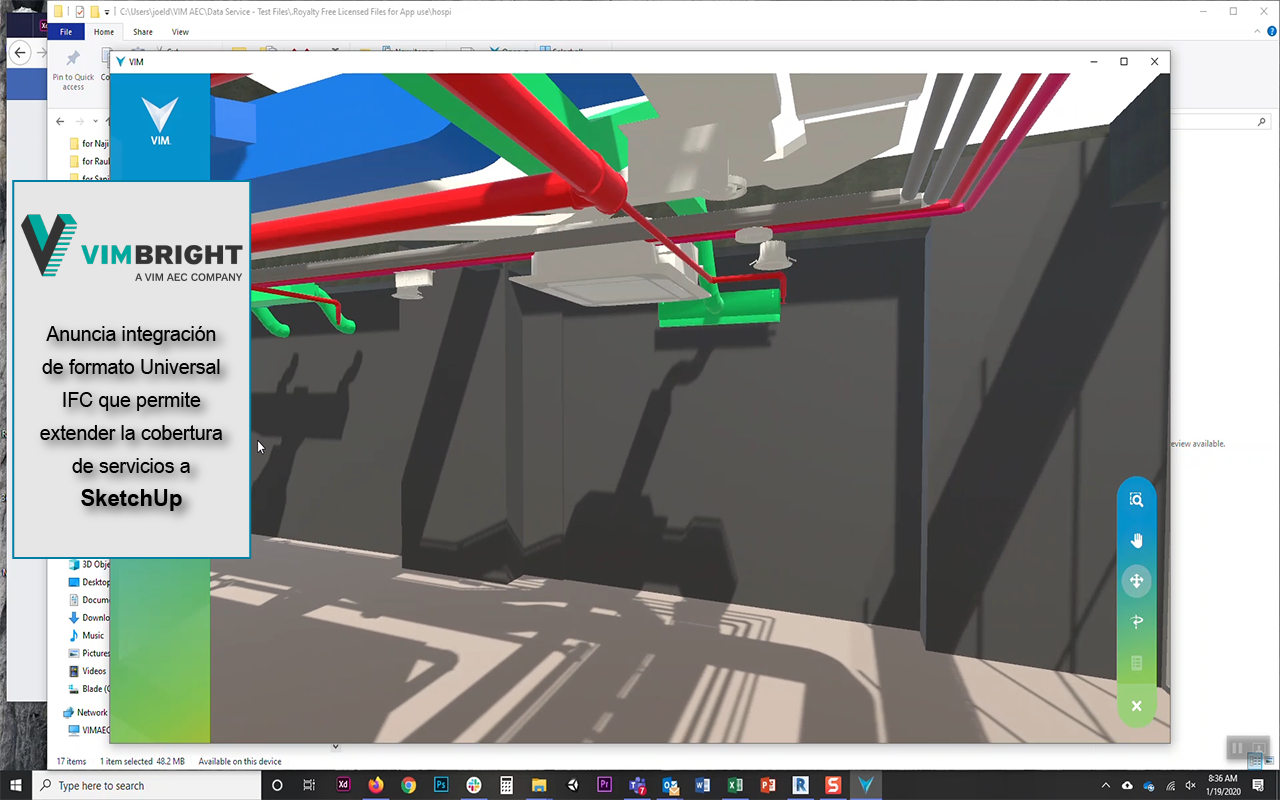Open Premiere Pro from the taskbar

tap(604, 785)
